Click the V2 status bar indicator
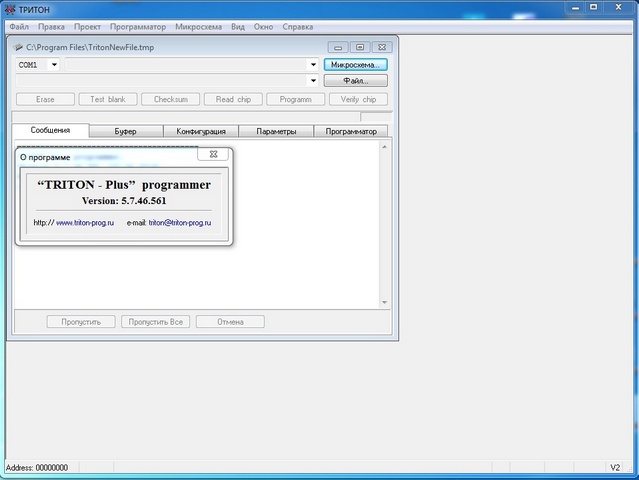This screenshot has height=480, width=639. coord(615,468)
